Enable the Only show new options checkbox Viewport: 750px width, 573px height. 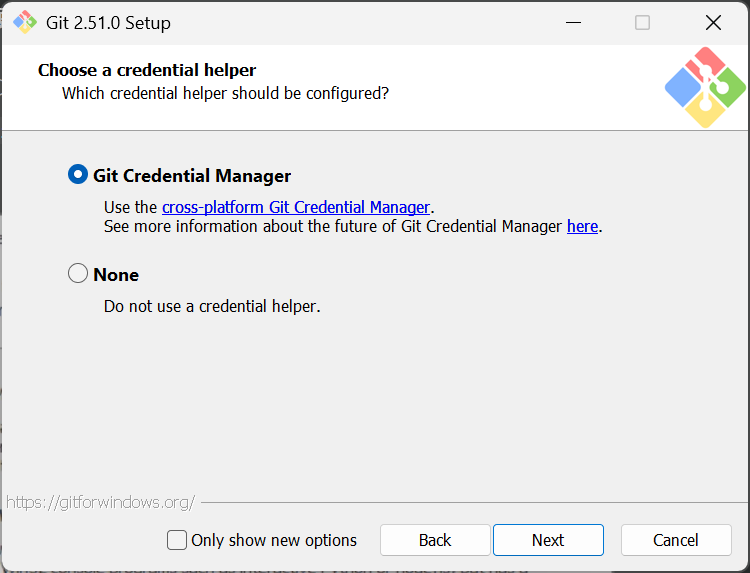coord(177,540)
